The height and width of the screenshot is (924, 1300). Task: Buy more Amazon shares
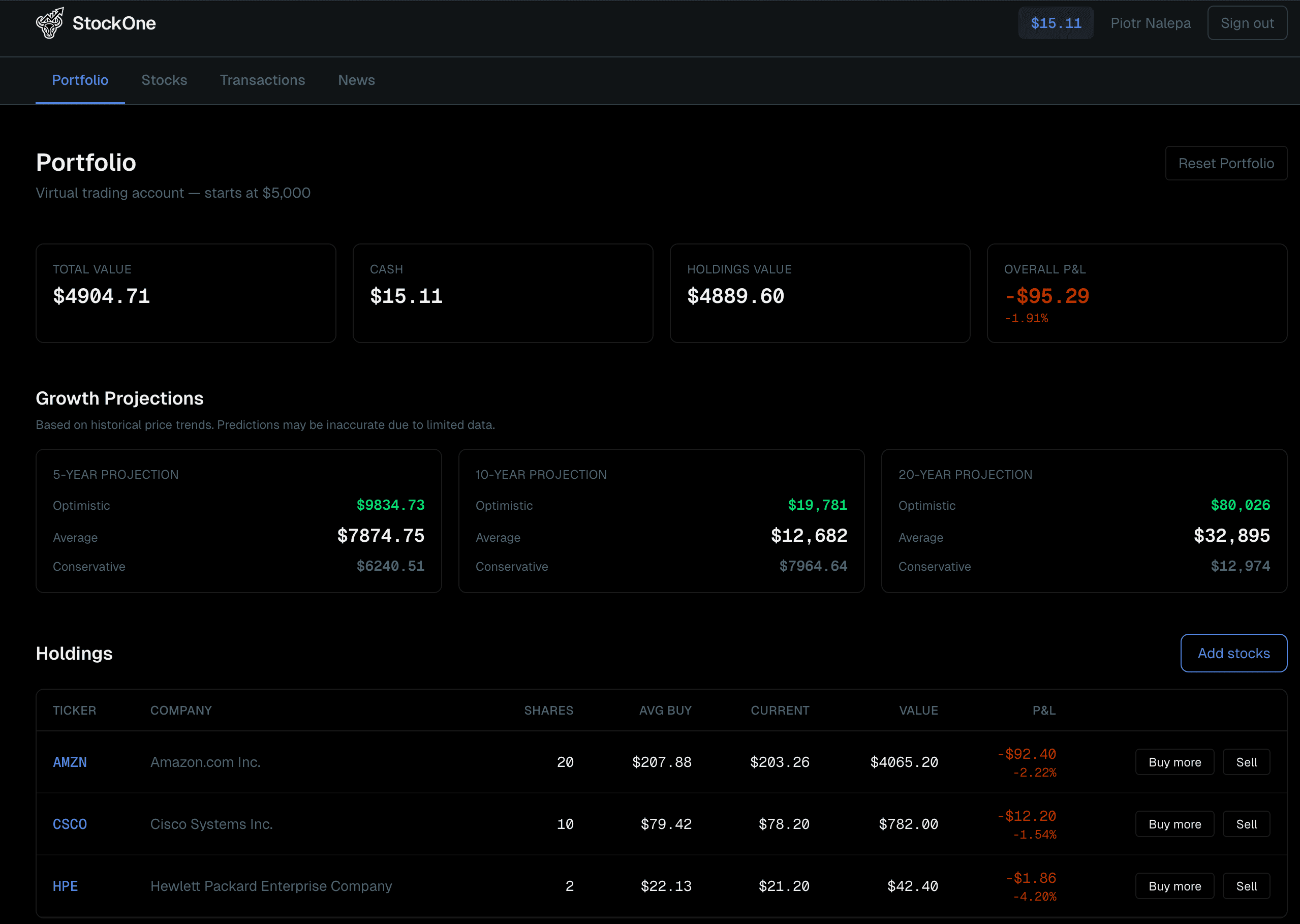(x=1174, y=762)
